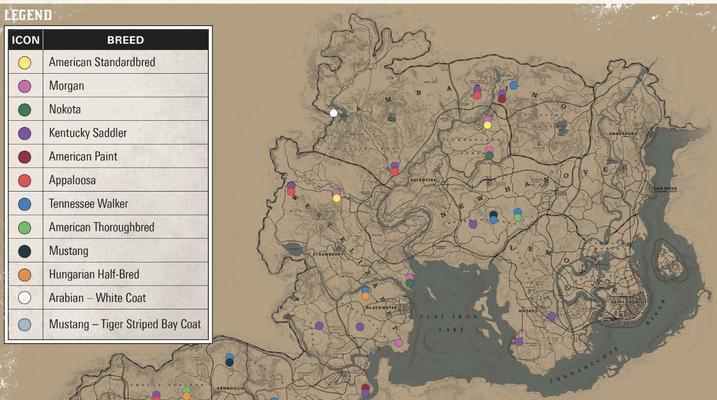Click the lone blue marker in northern Ambarino
This screenshot has width=717, height=400.
(x=514, y=85)
